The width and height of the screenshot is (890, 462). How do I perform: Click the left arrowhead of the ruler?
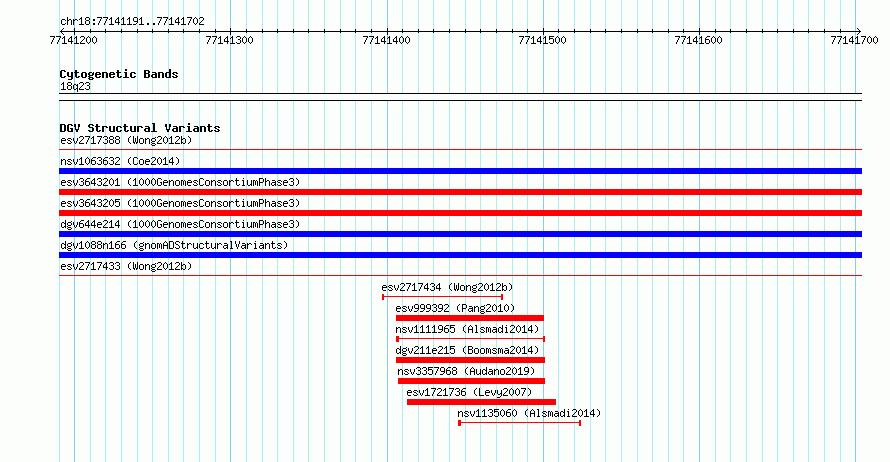point(61,31)
